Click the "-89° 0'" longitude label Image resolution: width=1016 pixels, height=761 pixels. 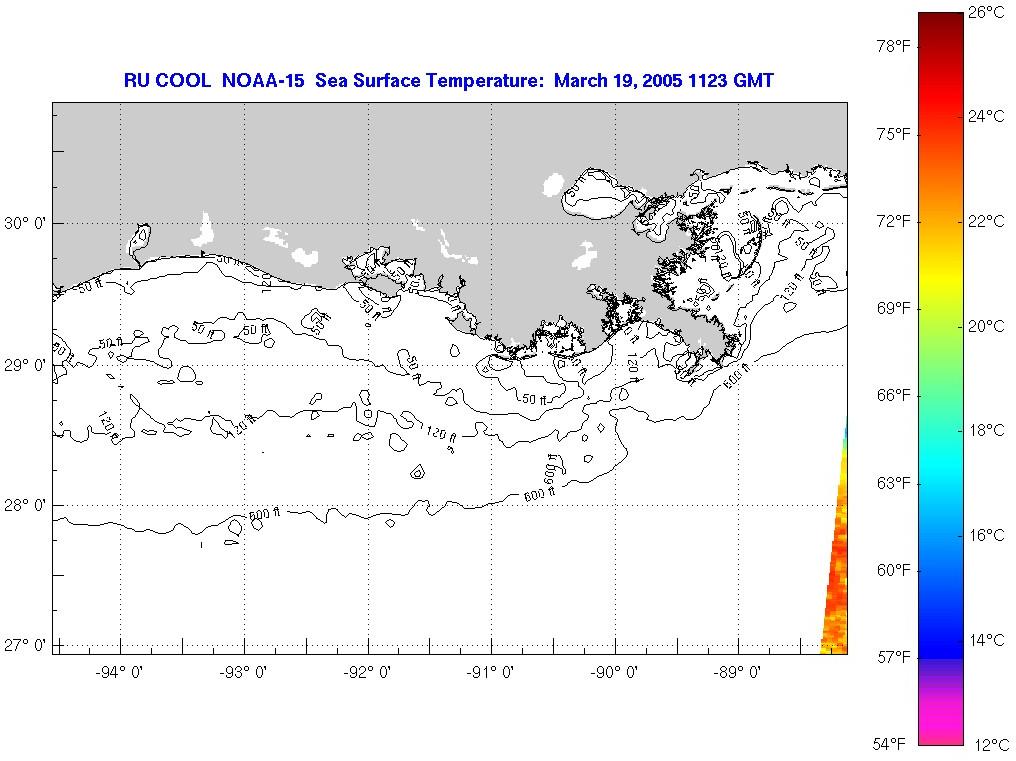point(737,672)
